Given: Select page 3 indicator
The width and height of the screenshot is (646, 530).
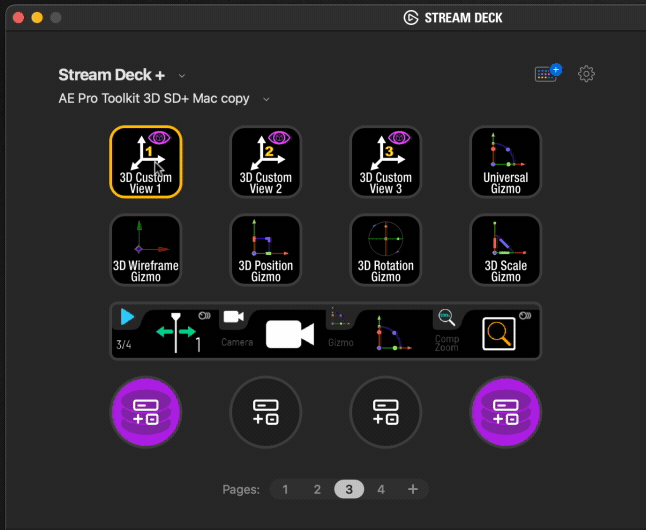Looking at the screenshot, I should tap(349, 489).
